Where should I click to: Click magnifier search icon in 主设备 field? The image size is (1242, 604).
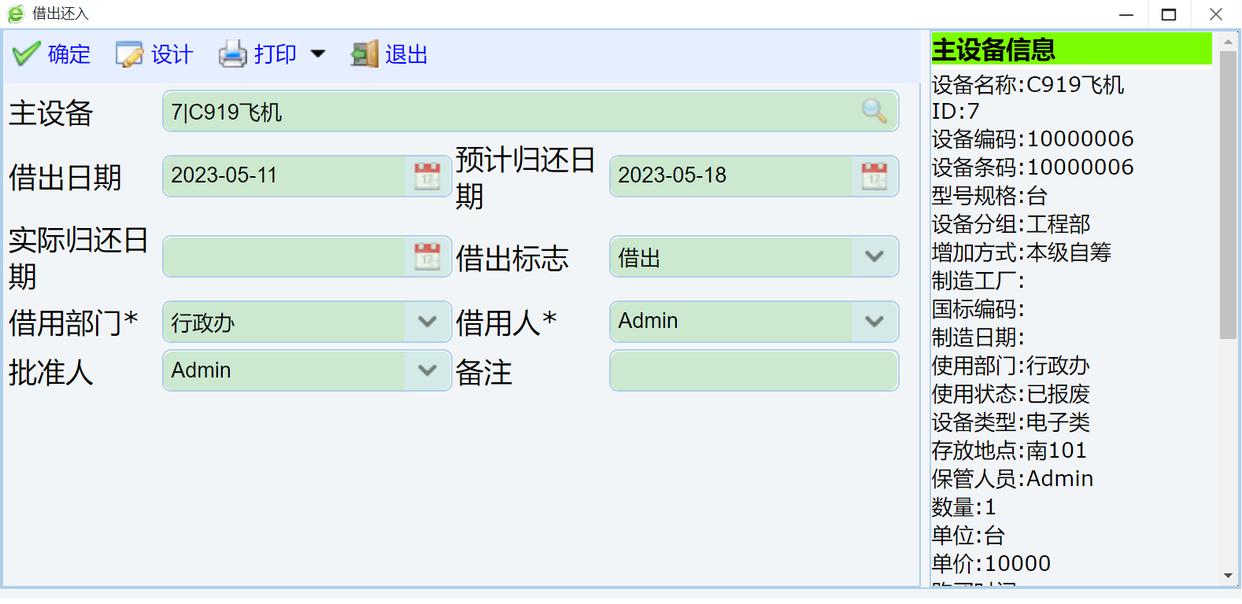pyautogui.click(x=874, y=112)
